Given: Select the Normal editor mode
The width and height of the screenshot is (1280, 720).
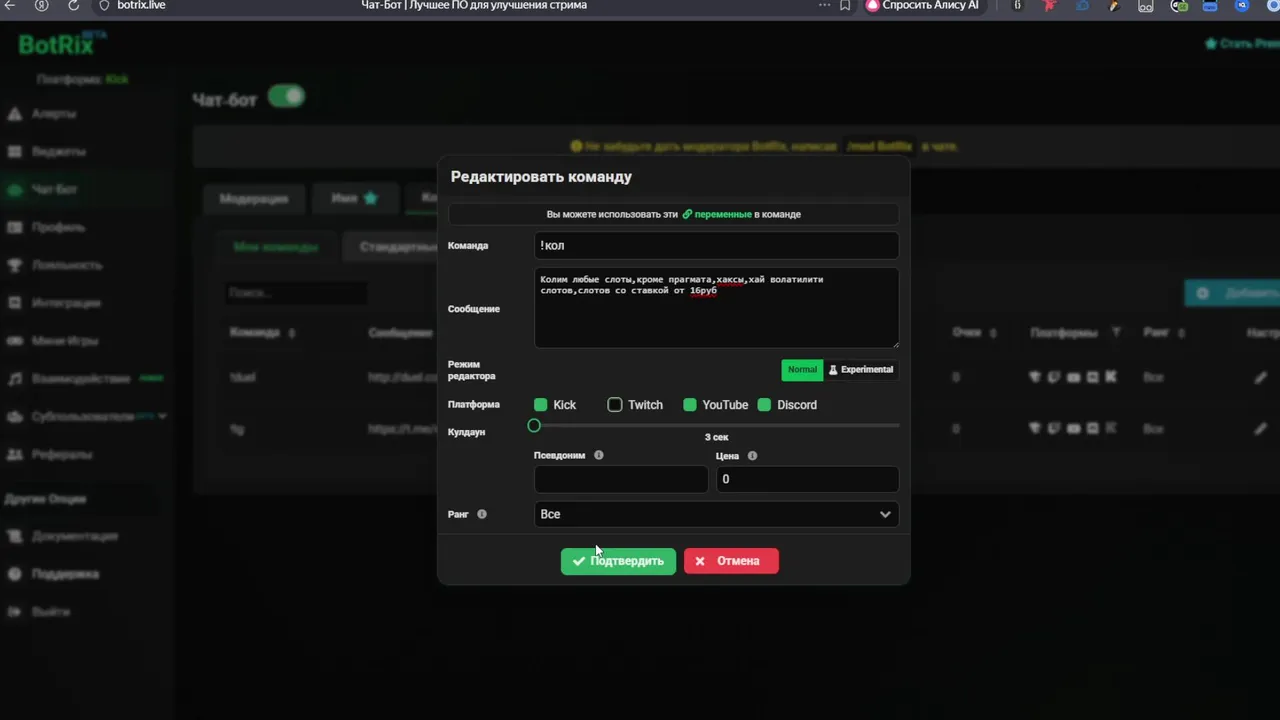Looking at the screenshot, I should pyautogui.click(x=802, y=370).
